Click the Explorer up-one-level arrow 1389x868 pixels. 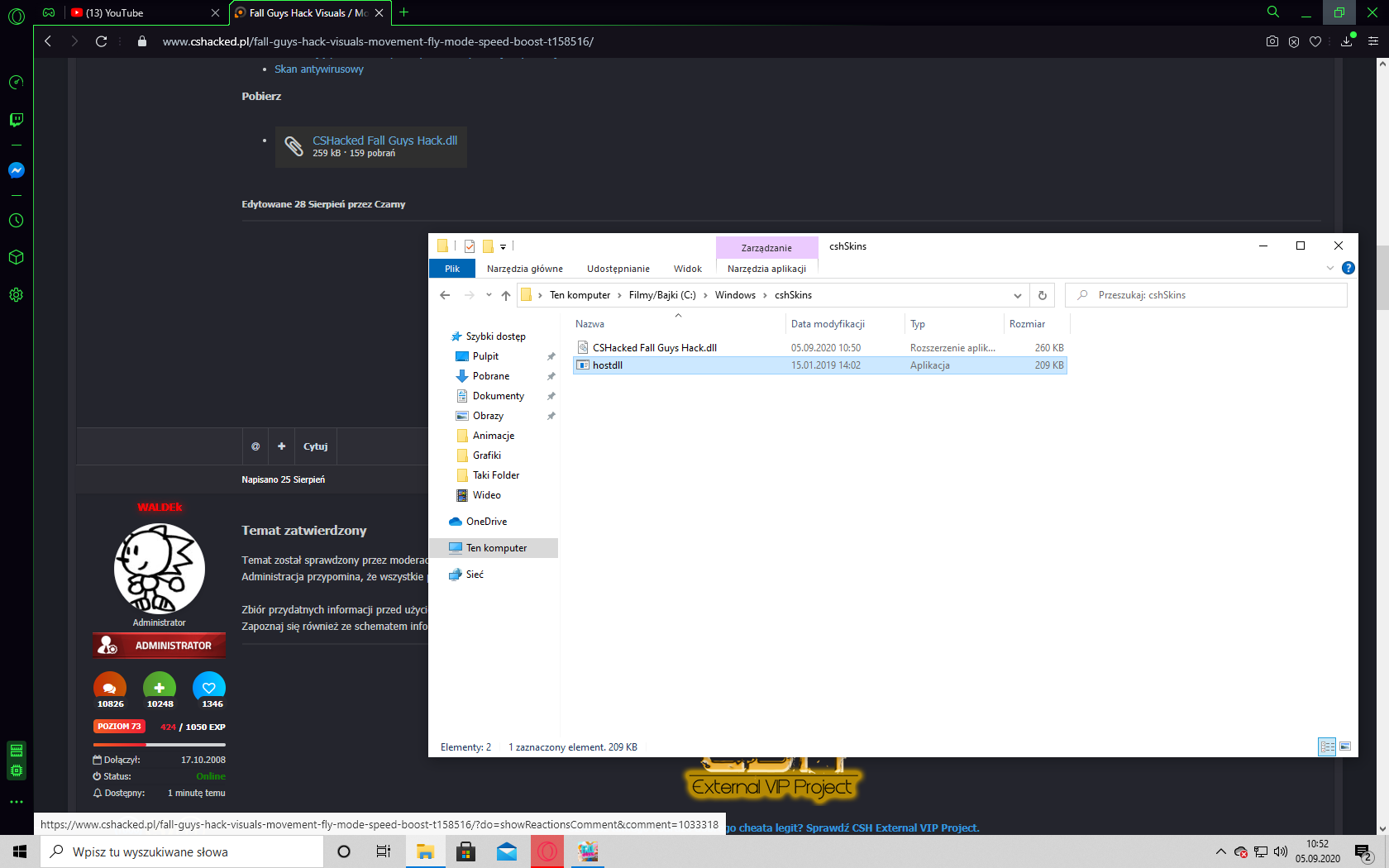(505, 295)
